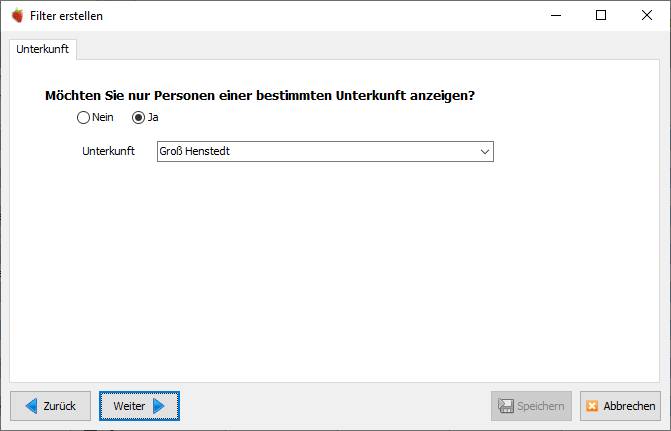Screen dimensions: 671x431
Task: Open the Groß Henstedt combo box
Action: (x=325, y=152)
